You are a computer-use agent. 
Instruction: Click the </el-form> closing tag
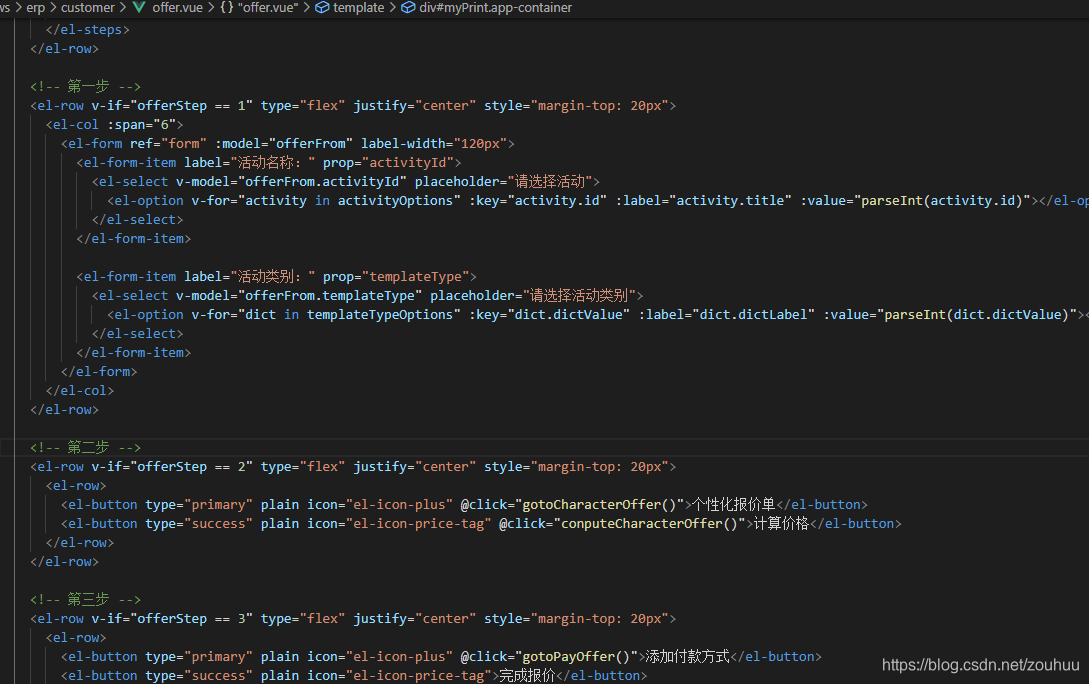point(99,372)
